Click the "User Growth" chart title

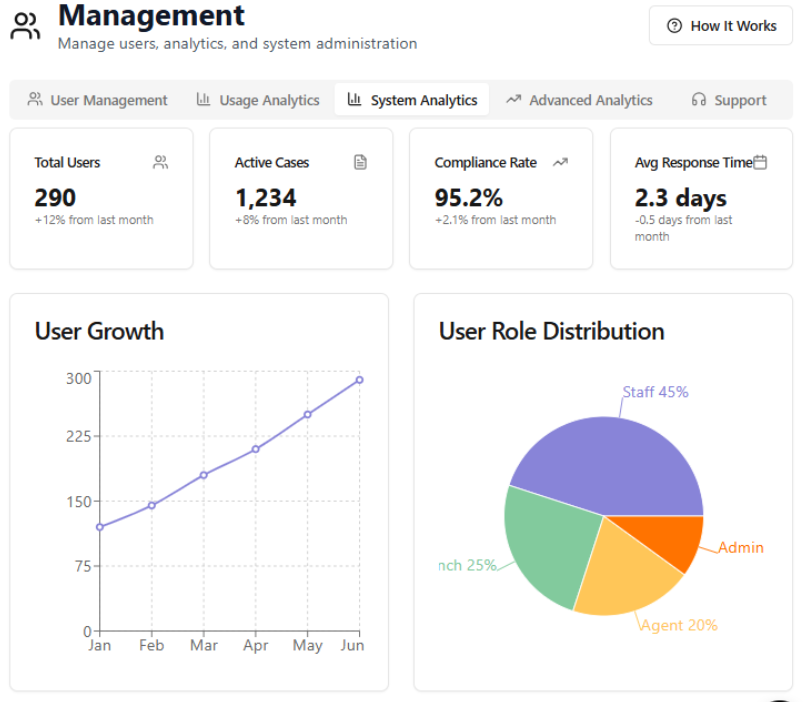99,331
